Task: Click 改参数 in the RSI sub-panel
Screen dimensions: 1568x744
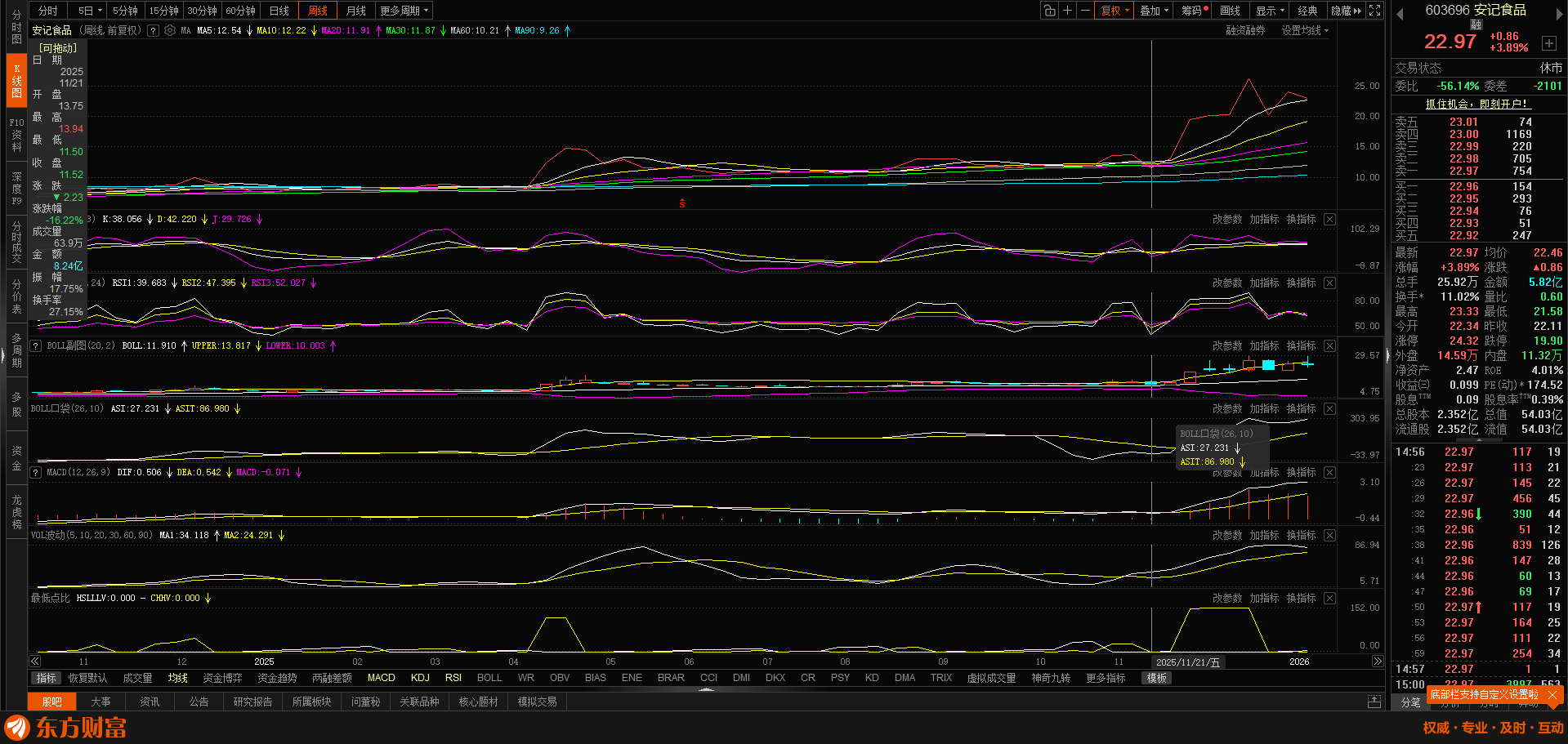Action: click(x=1226, y=283)
